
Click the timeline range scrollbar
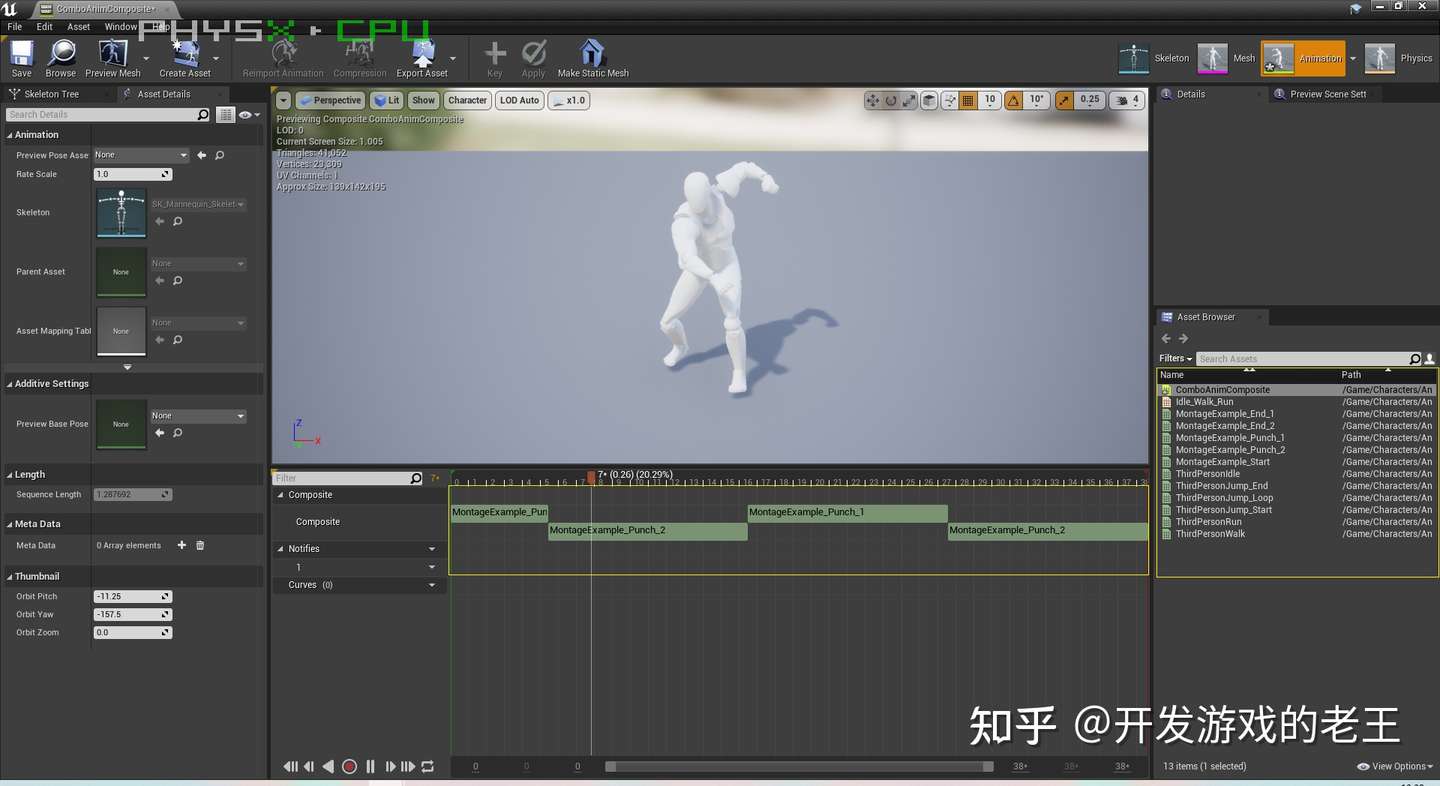point(799,767)
